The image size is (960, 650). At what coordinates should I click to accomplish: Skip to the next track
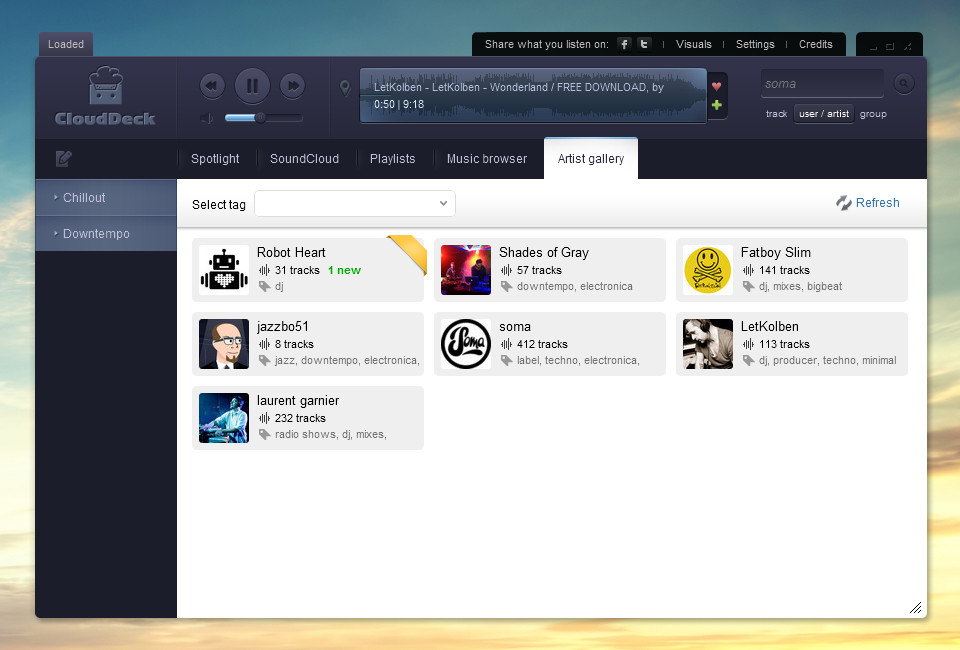click(x=293, y=86)
